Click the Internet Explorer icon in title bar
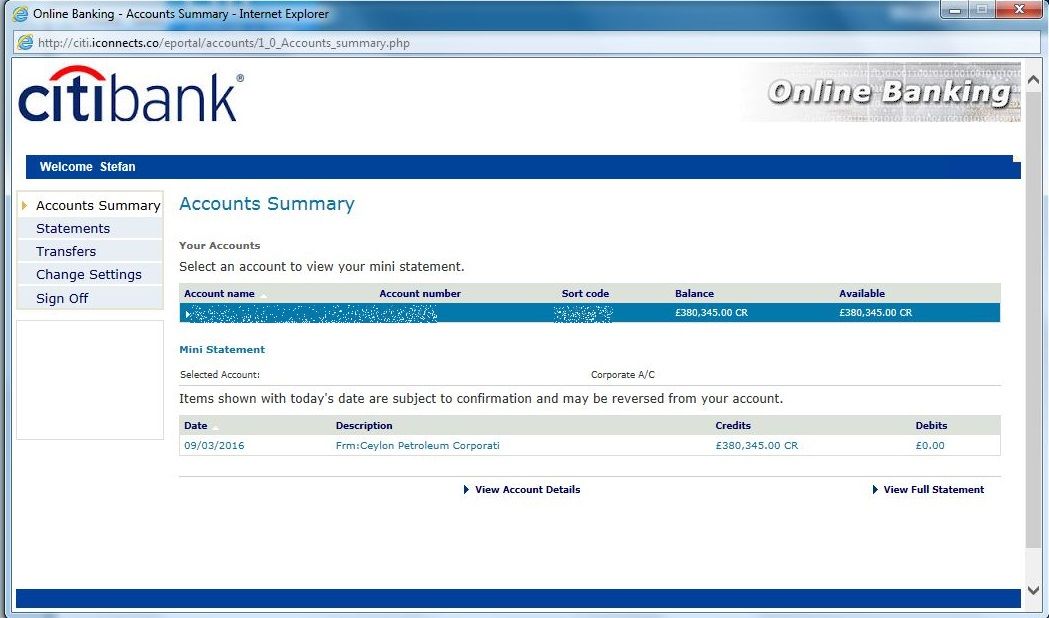This screenshot has height=618, width=1049. point(21,13)
